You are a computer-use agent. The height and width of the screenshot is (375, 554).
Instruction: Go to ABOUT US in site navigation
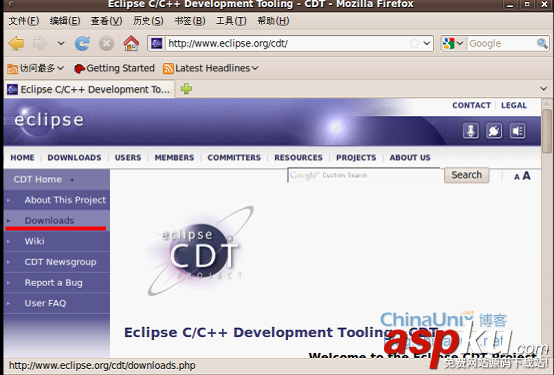pos(410,158)
